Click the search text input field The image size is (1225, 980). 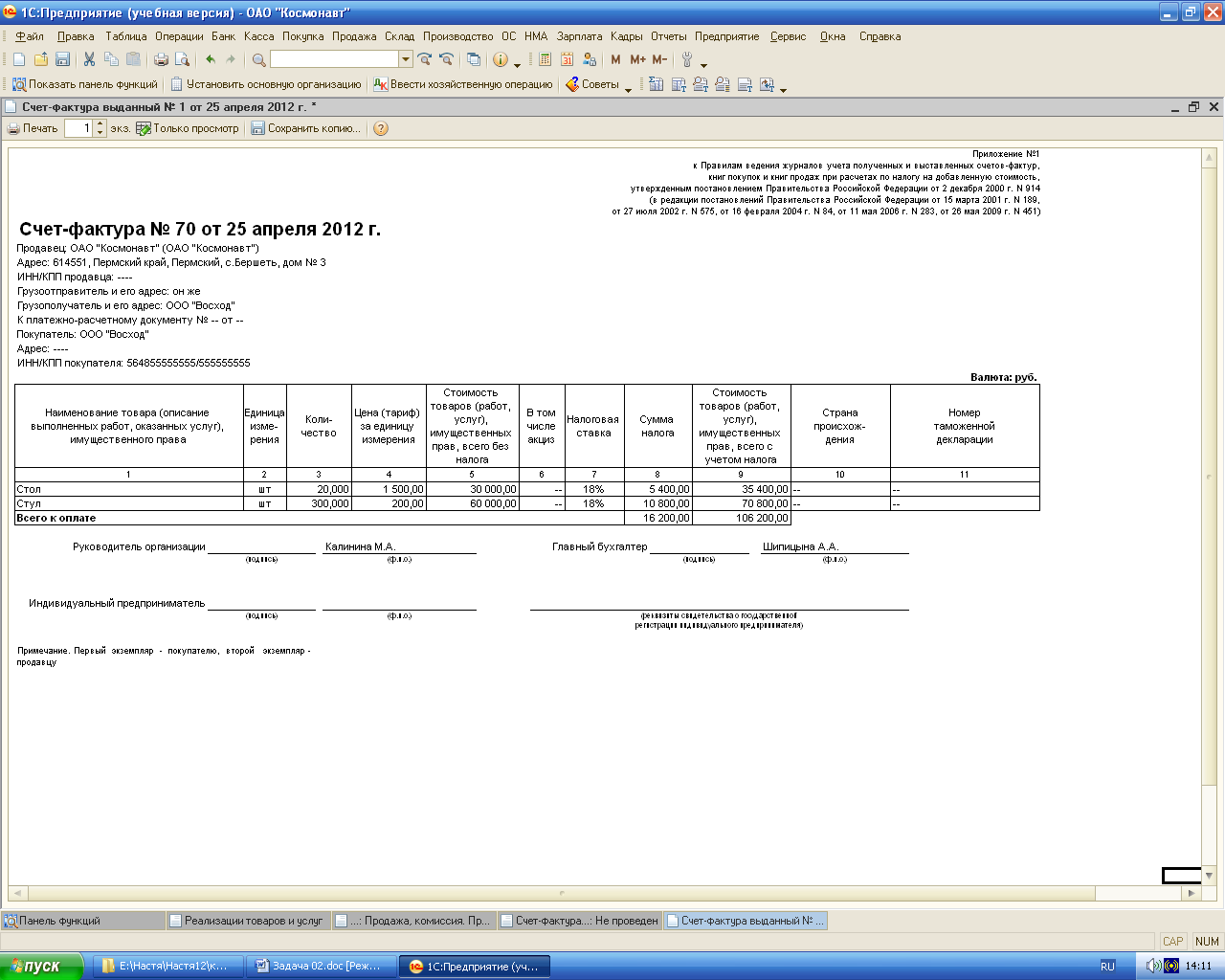335,59
